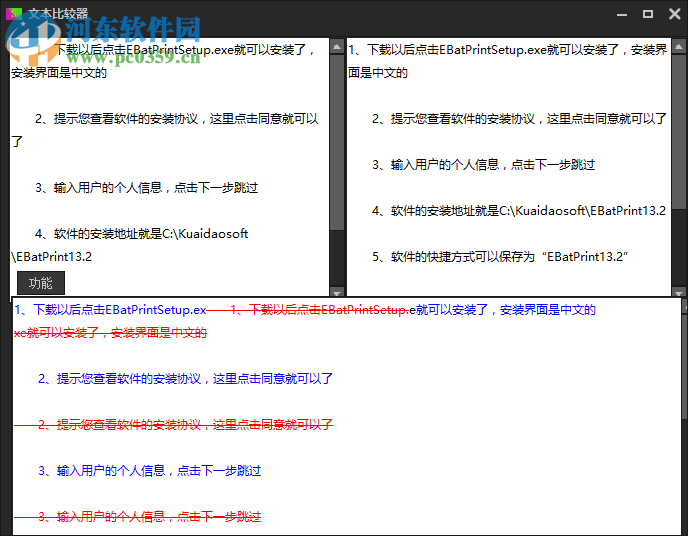The height and width of the screenshot is (536, 688).
Task: Click the 文本比较器 app icon in title bar
Action: click(x=14, y=14)
